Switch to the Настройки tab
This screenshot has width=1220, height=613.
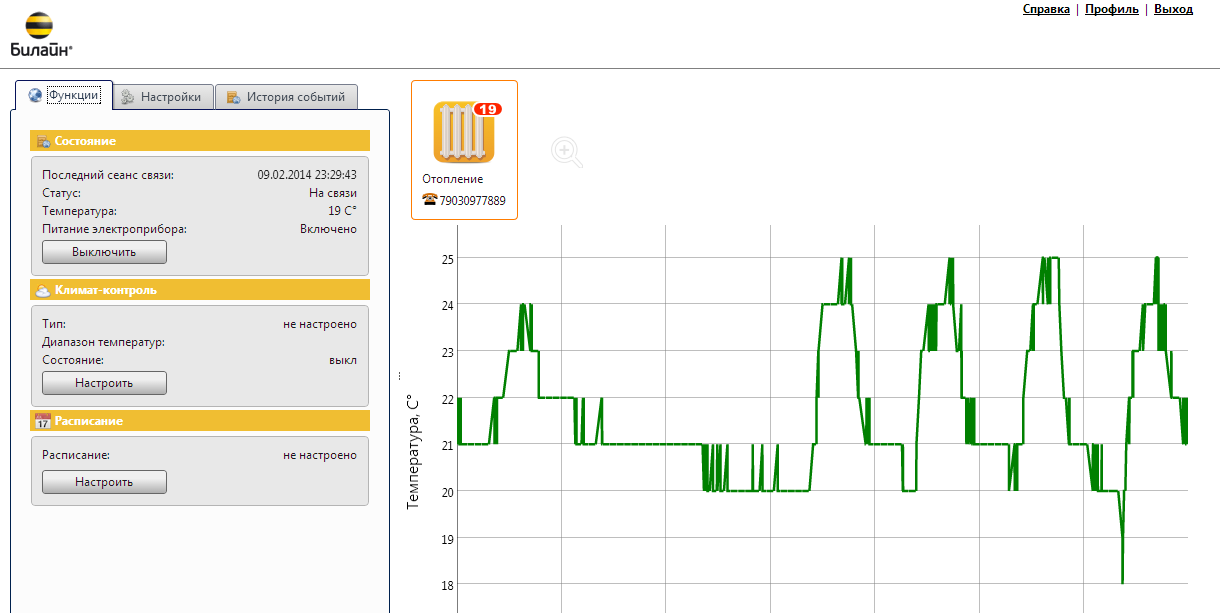[165, 97]
